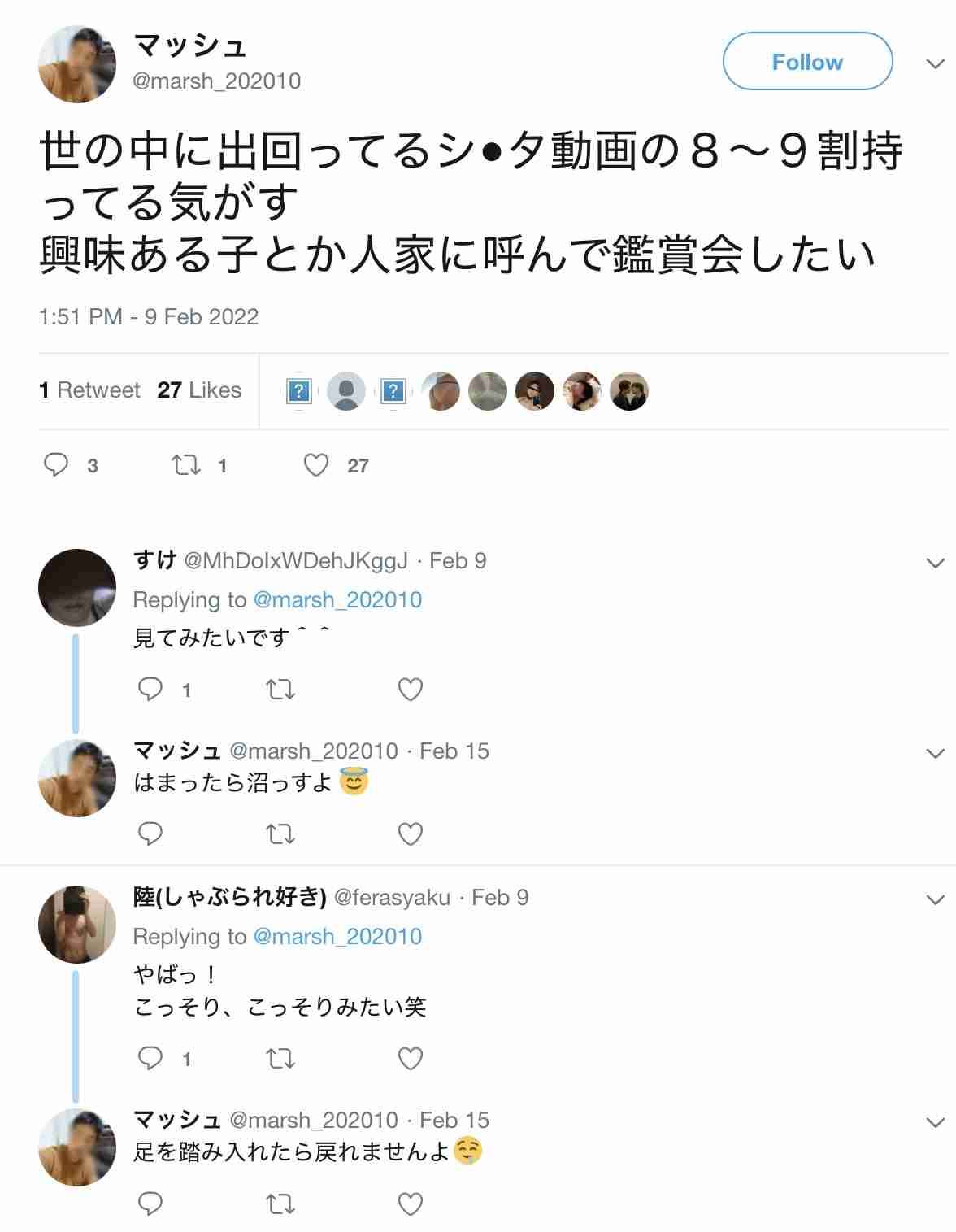The height and width of the screenshot is (1232, 956).
Task: Click the reply icon on the last Feb 15 reply
Action: pos(150,1203)
